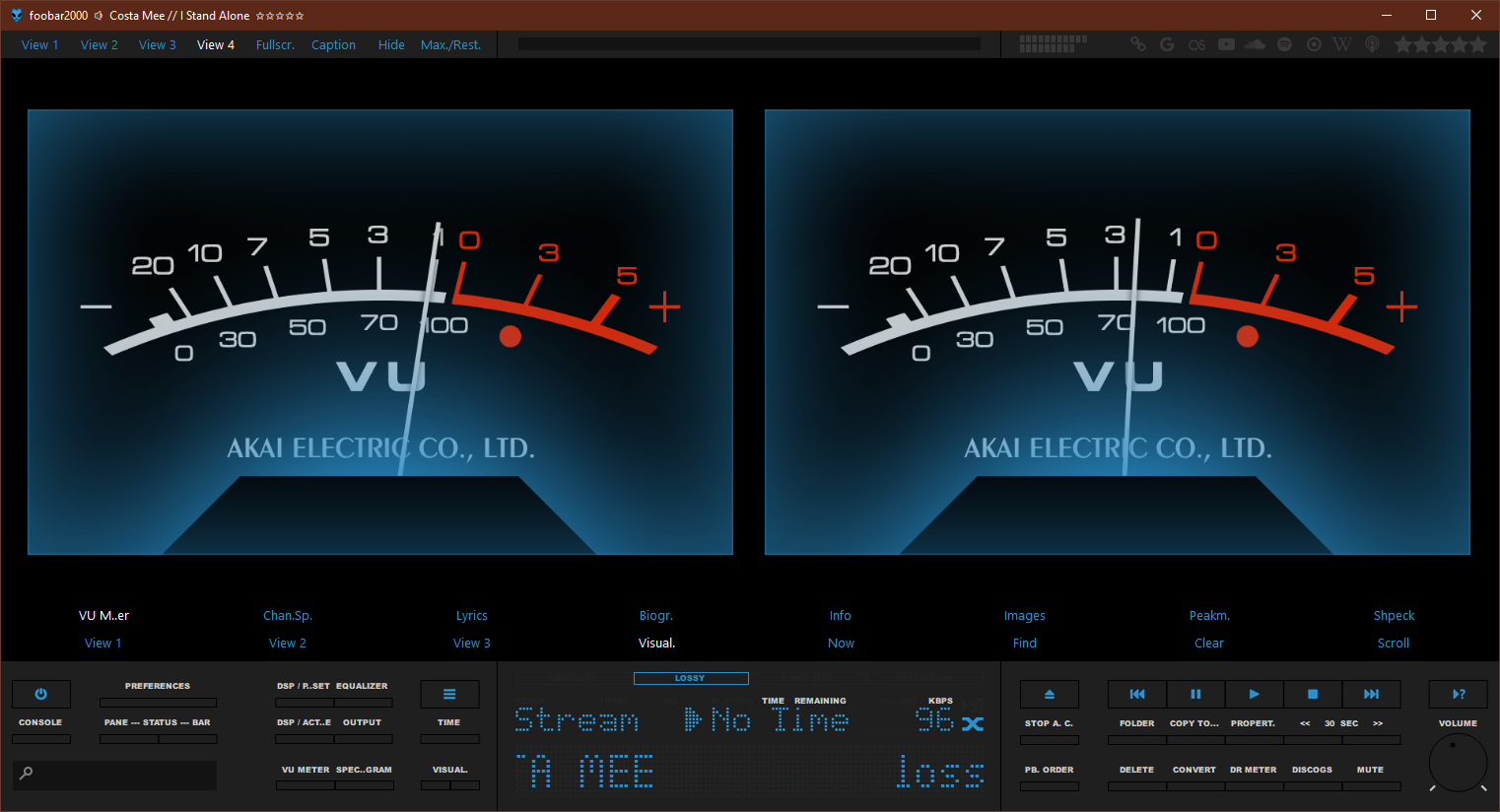The width and height of the screenshot is (1500, 812).
Task: Open the OUTPUT device selector
Action: (x=363, y=737)
